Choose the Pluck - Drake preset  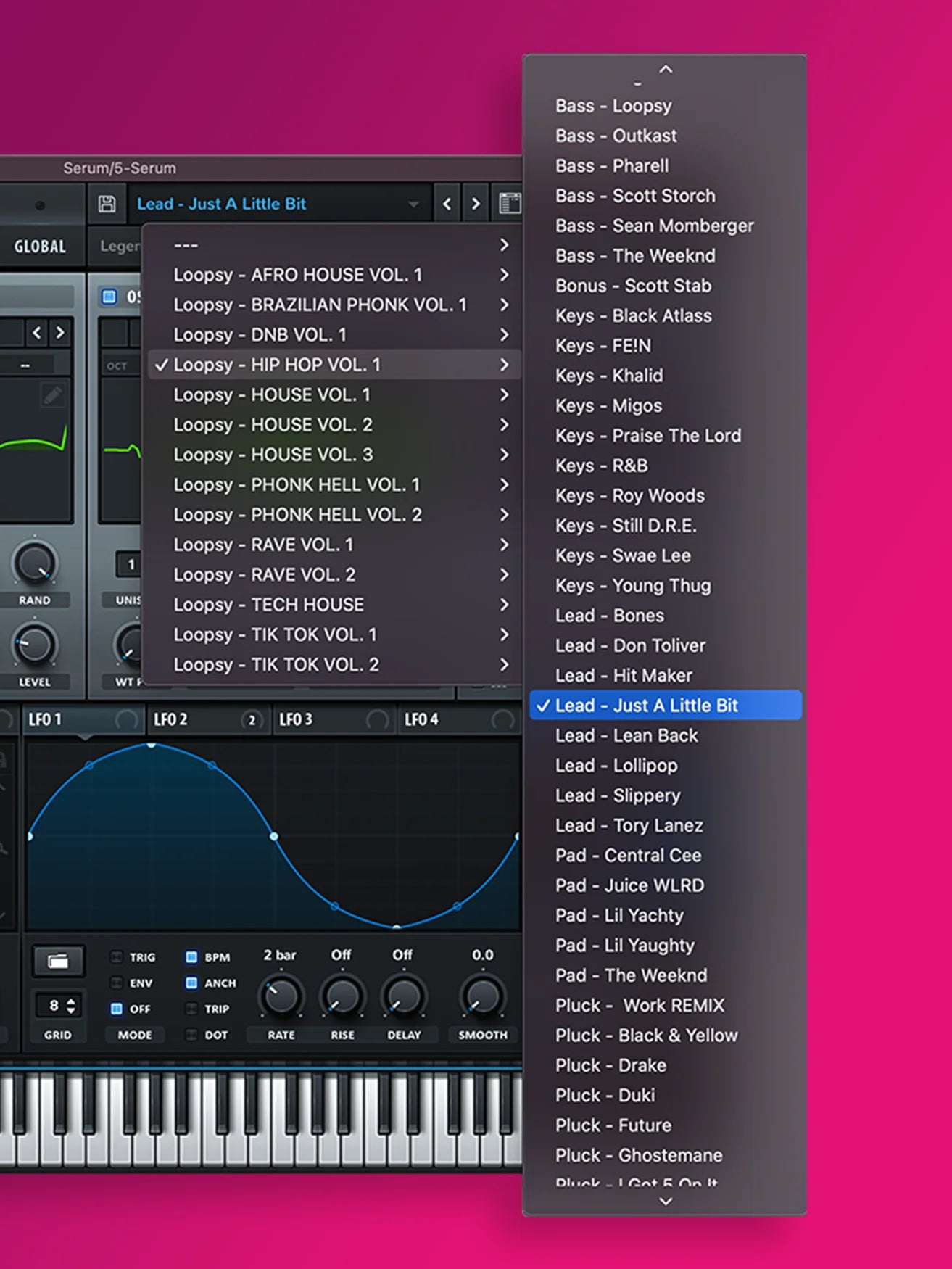click(666, 1065)
